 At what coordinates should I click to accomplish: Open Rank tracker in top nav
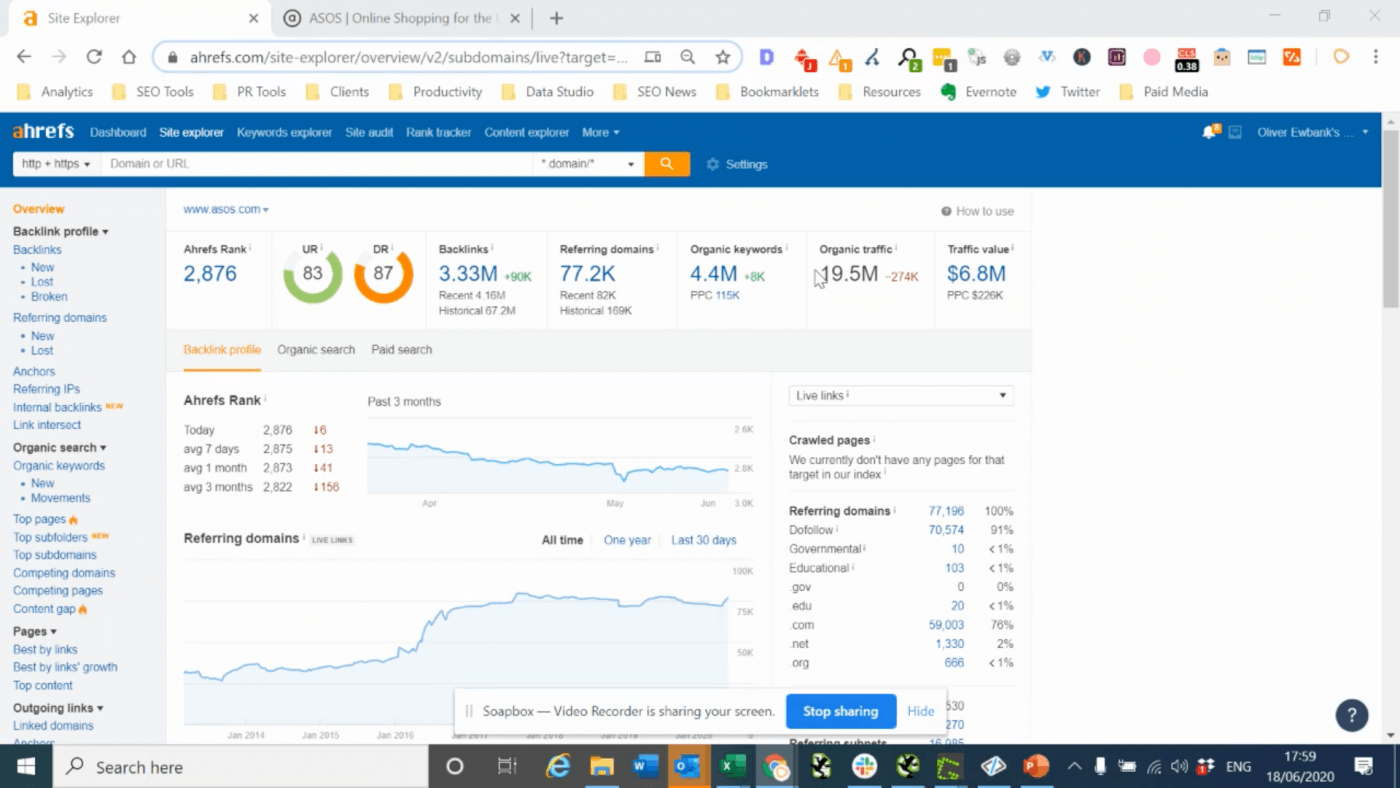[x=438, y=132]
